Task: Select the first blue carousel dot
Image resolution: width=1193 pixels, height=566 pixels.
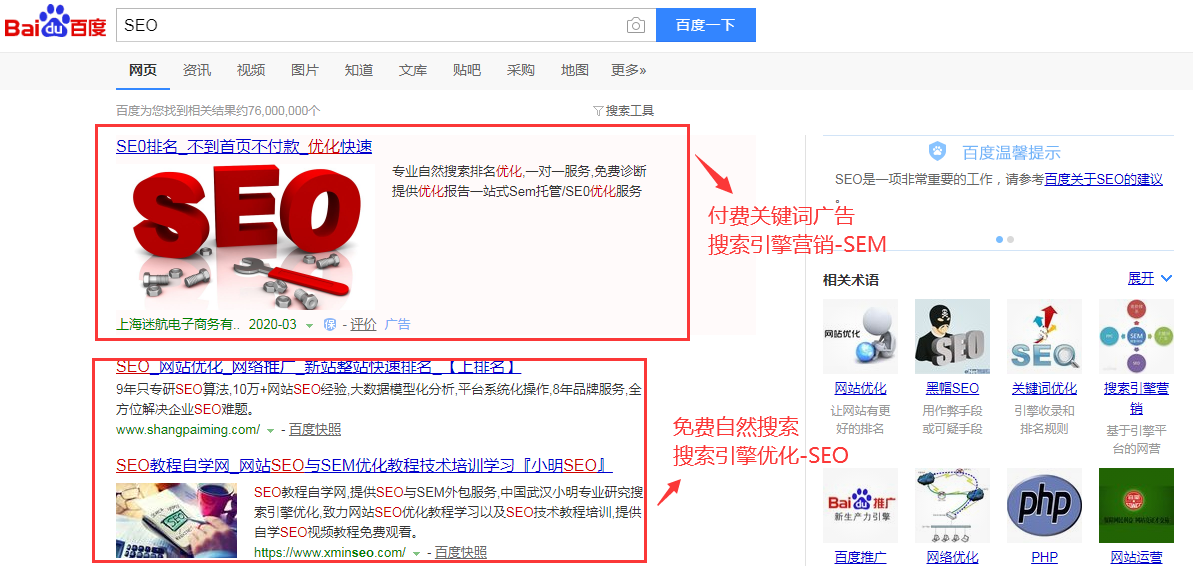Action: (999, 239)
